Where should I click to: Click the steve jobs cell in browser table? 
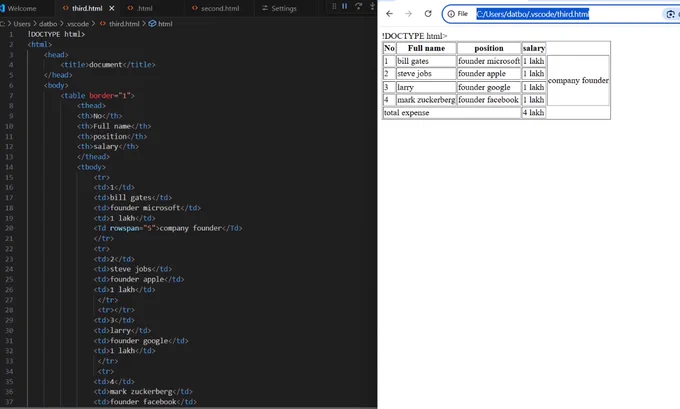(x=426, y=74)
